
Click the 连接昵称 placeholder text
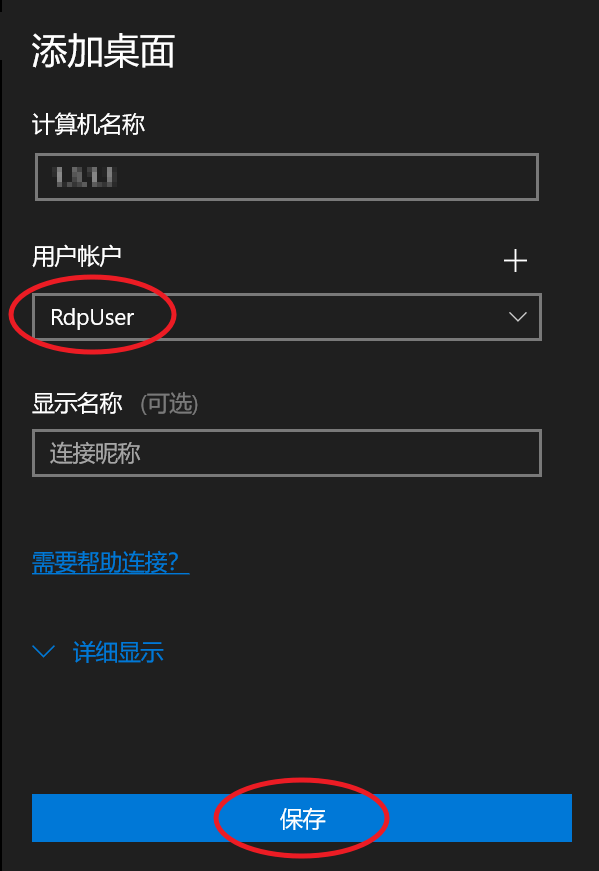pos(95,453)
